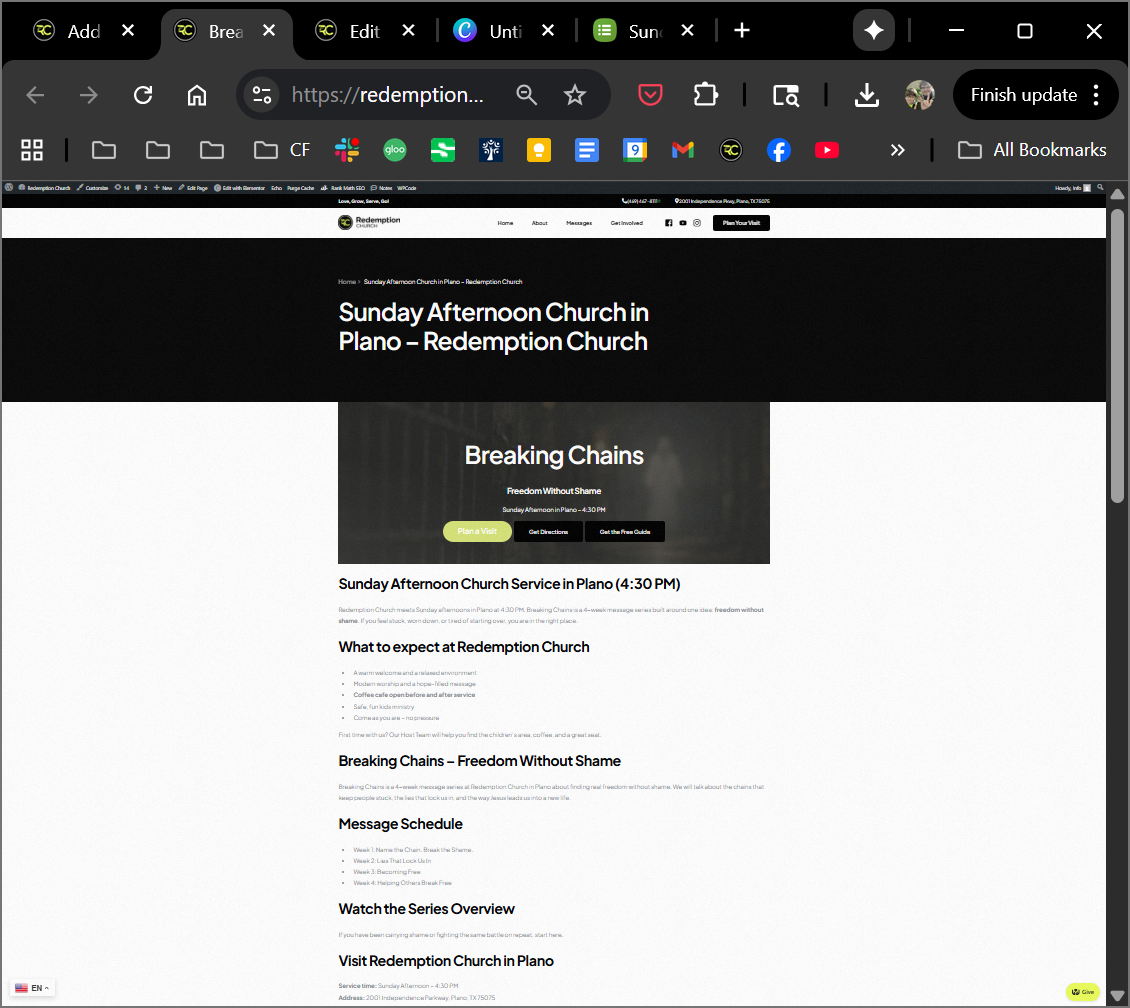Open the Gmail bookmark
1130x1008 pixels.
(x=683, y=150)
